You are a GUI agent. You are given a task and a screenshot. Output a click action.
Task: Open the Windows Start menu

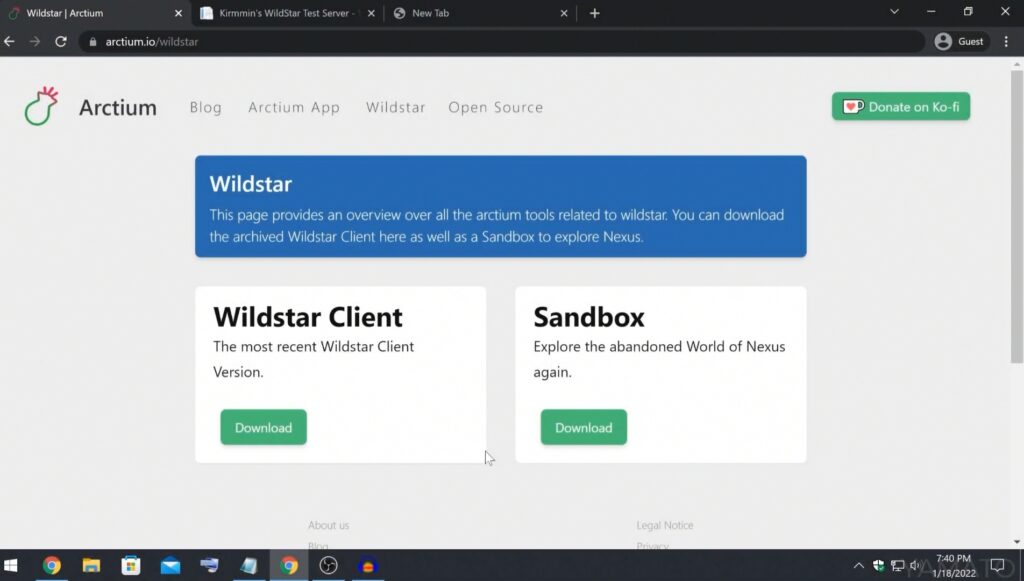point(10,565)
